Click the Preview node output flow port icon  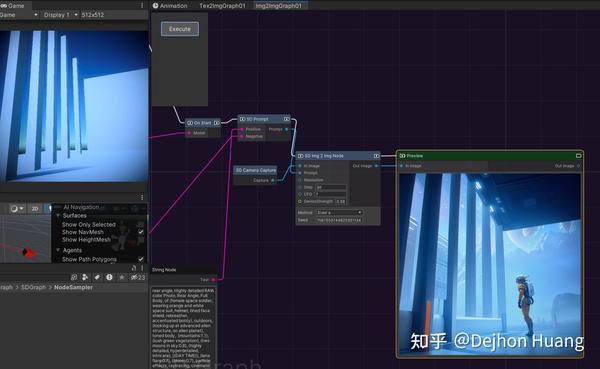point(579,156)
